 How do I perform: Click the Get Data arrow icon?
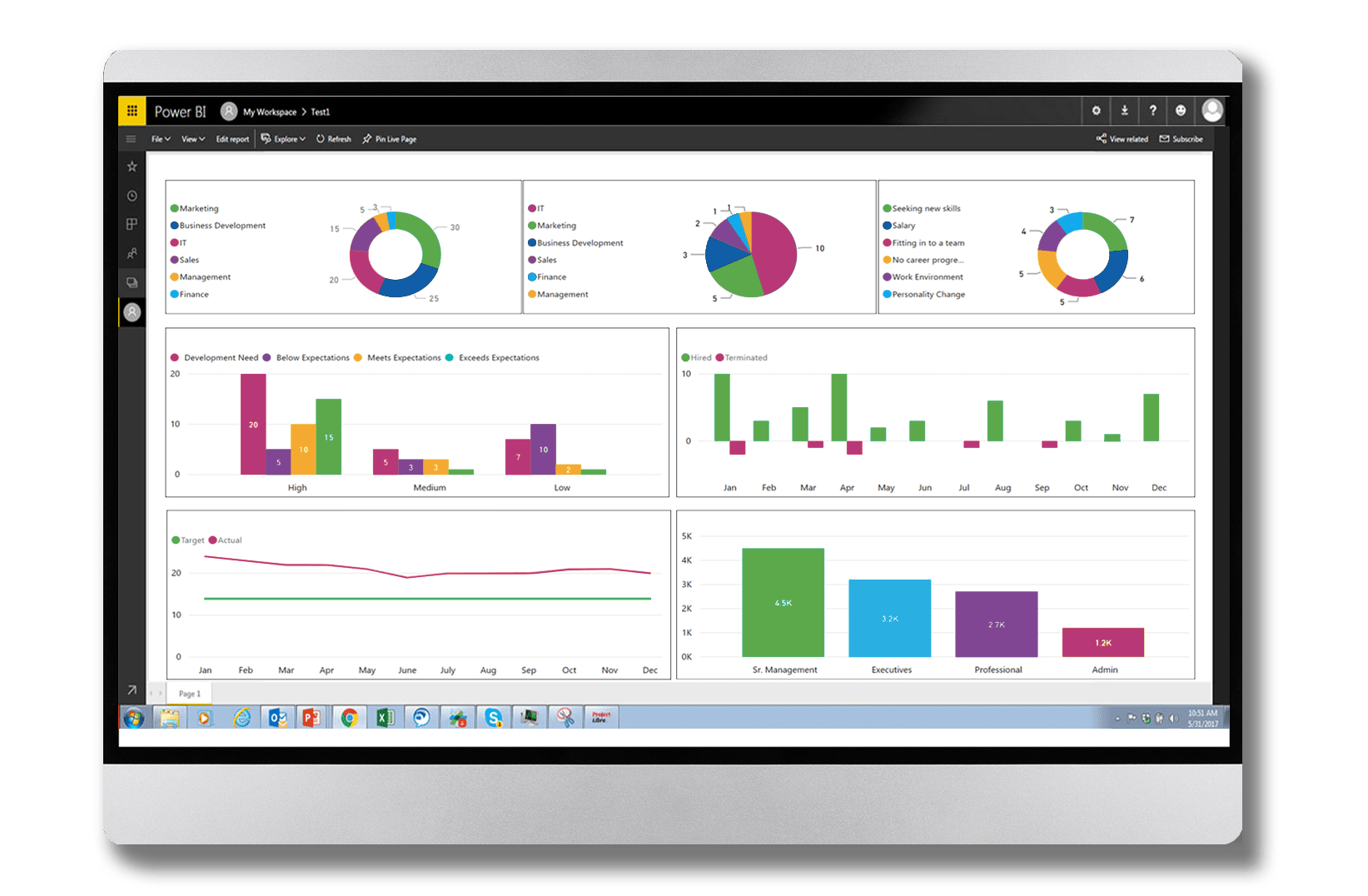point(132,689)
